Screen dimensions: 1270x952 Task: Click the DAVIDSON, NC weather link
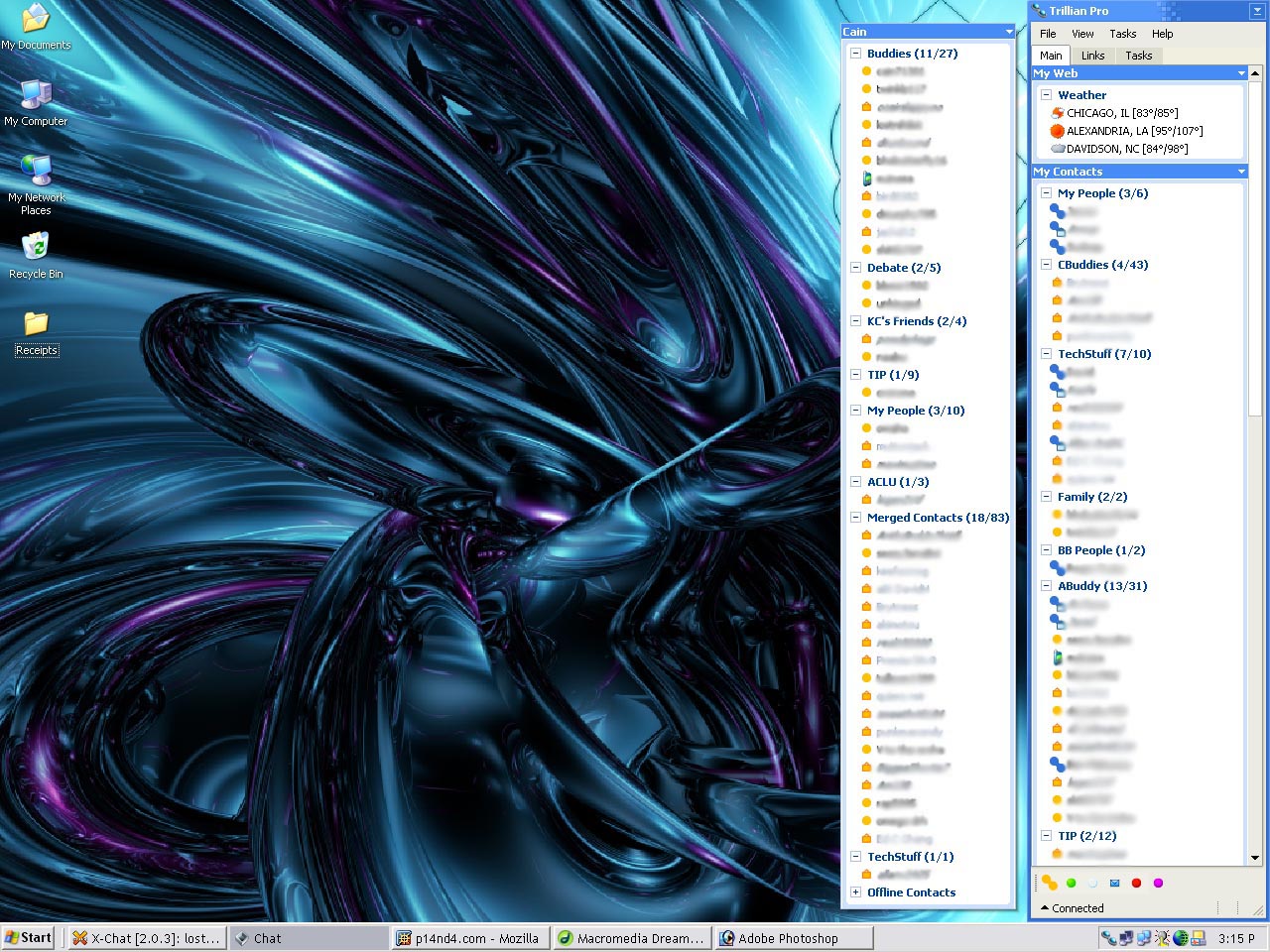(x=1124, y=149)
